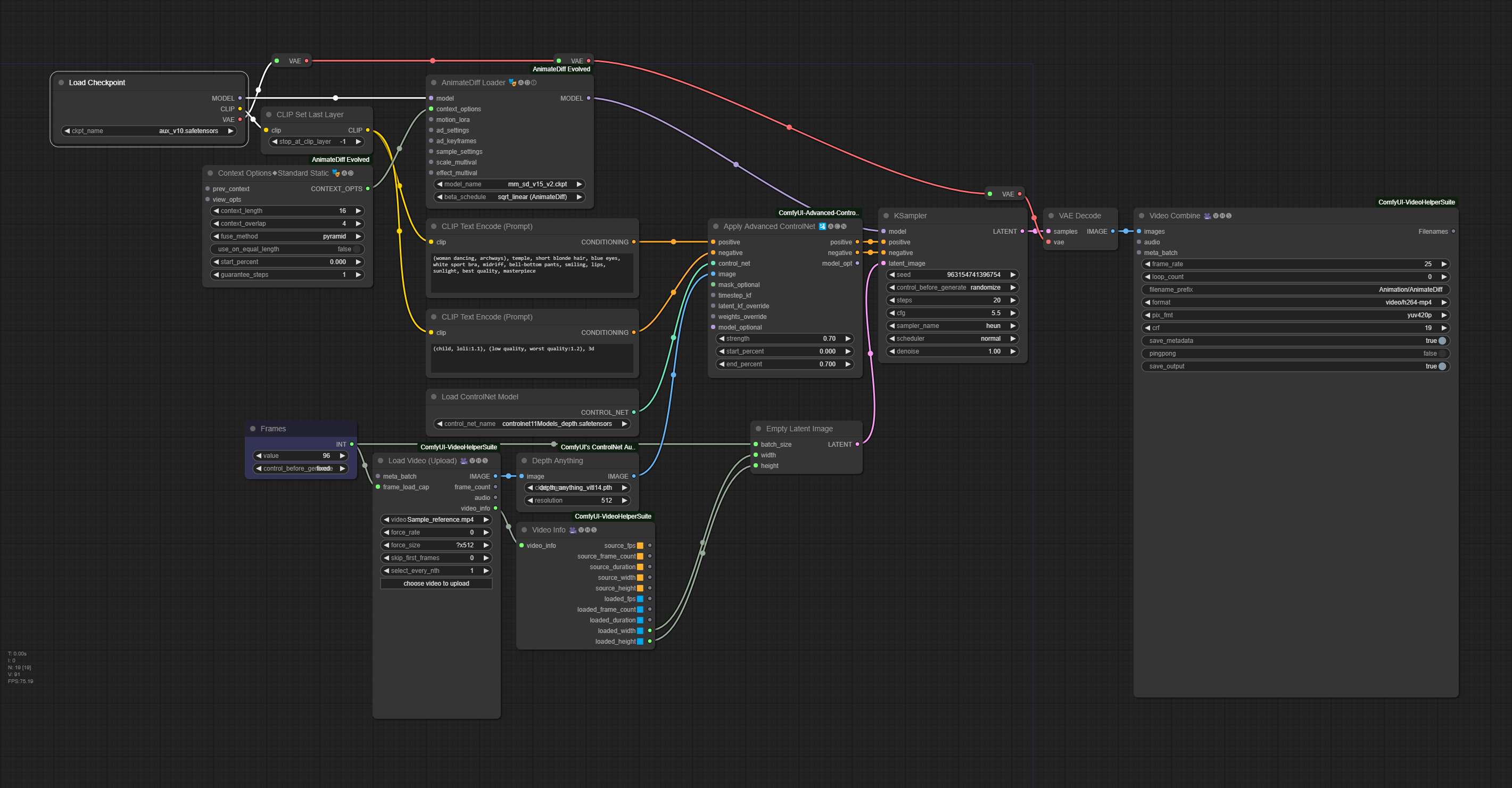Collapse the KSampler node via its title dot
The image size is (1512, 788).
886,216
